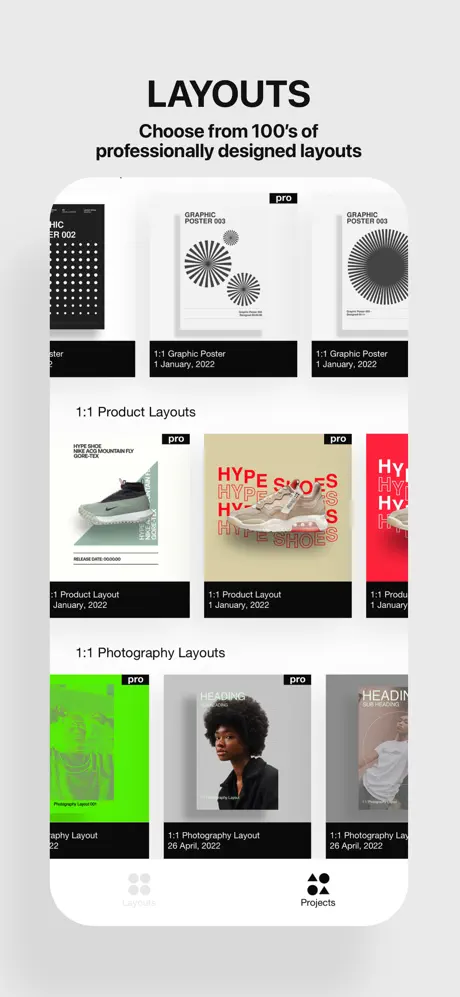Select the white t-shirt Heading photography layout

point(367,748)
